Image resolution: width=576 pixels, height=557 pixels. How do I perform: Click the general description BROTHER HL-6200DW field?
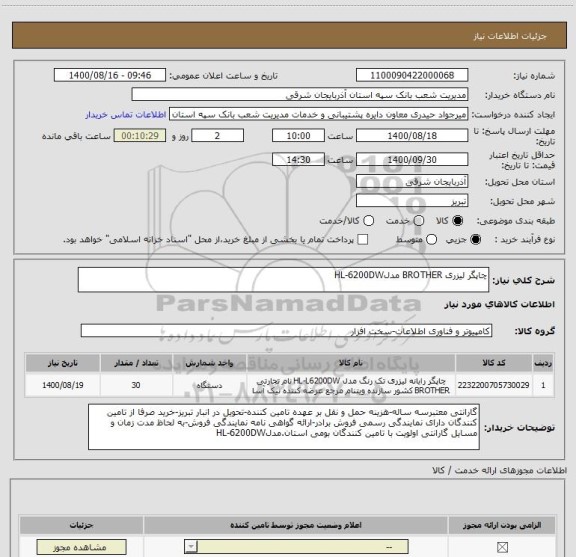[x=283, y=280]
